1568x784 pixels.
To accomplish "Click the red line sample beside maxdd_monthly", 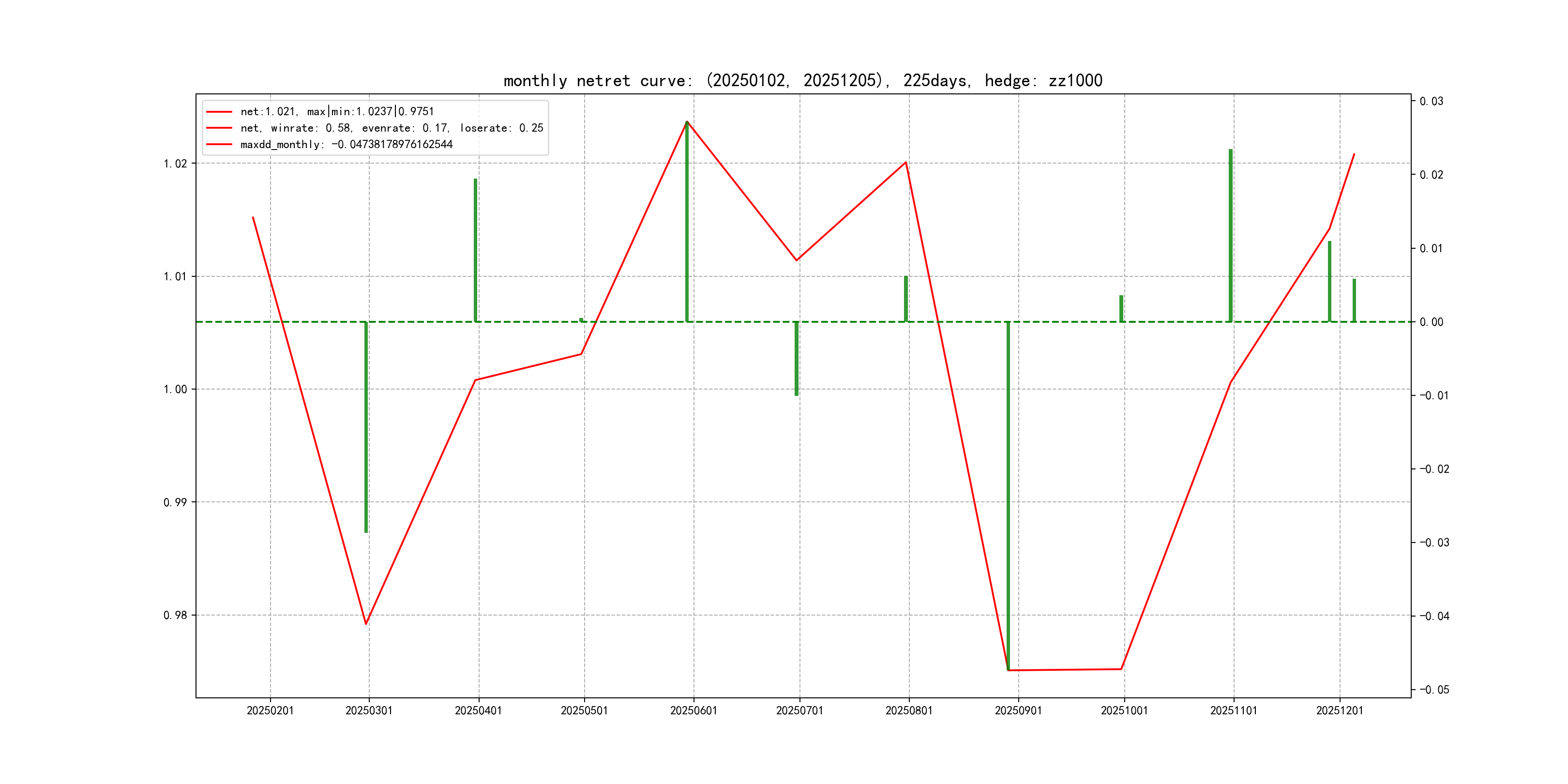I will click(219, 144).
